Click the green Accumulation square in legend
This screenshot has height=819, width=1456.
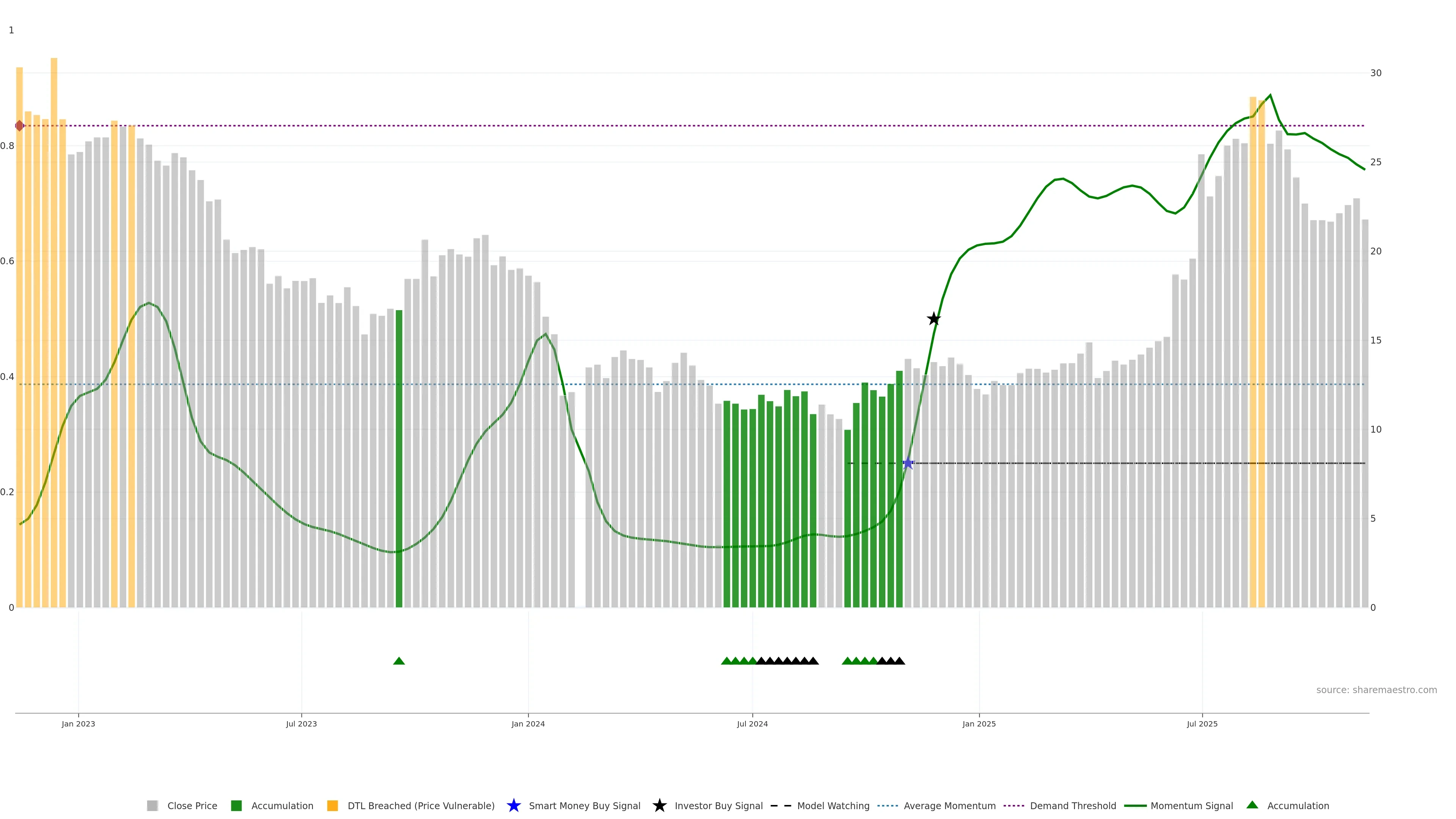click(236, 805)
